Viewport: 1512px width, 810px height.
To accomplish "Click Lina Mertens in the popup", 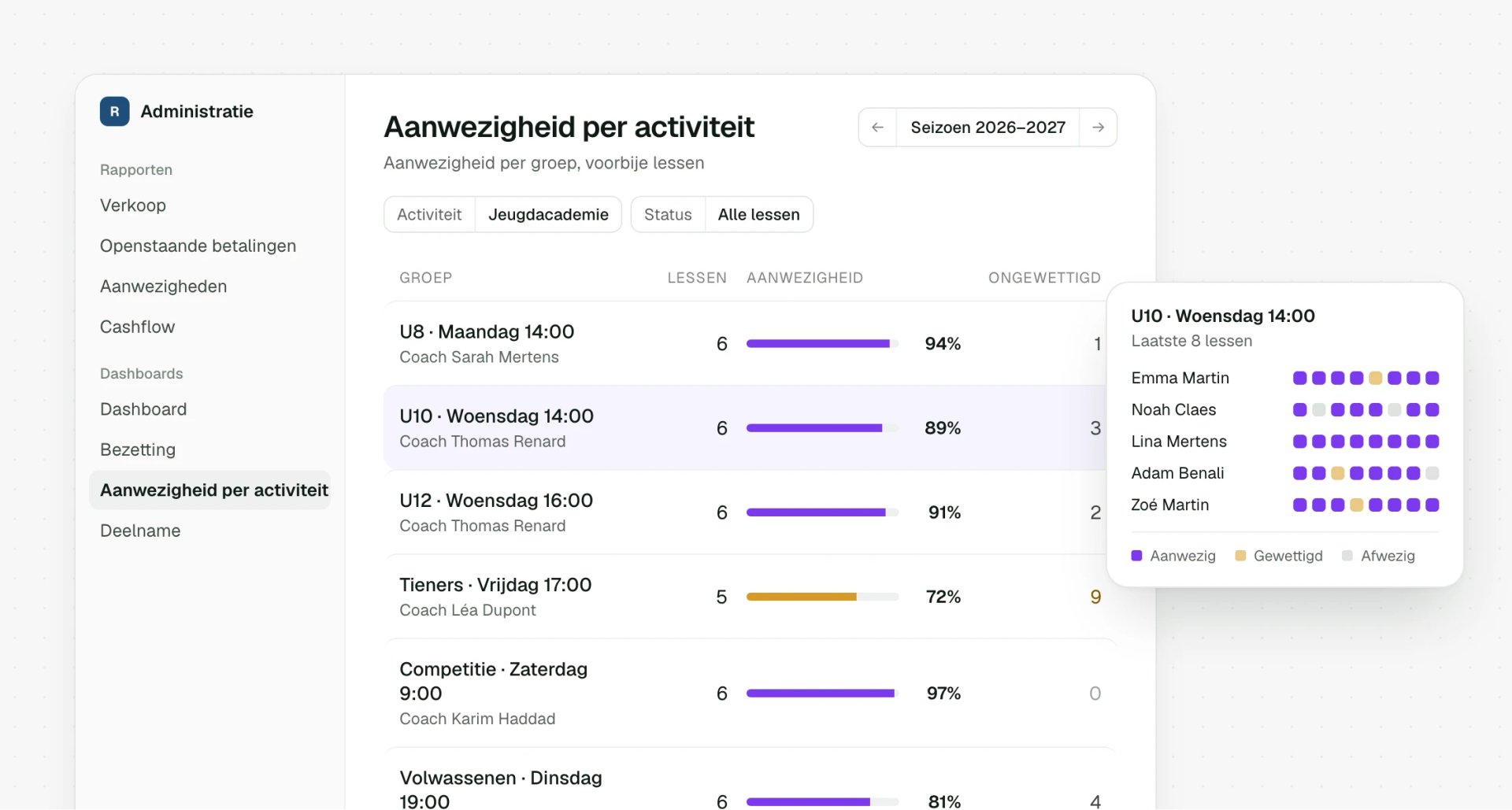I will coord(1179,442).
